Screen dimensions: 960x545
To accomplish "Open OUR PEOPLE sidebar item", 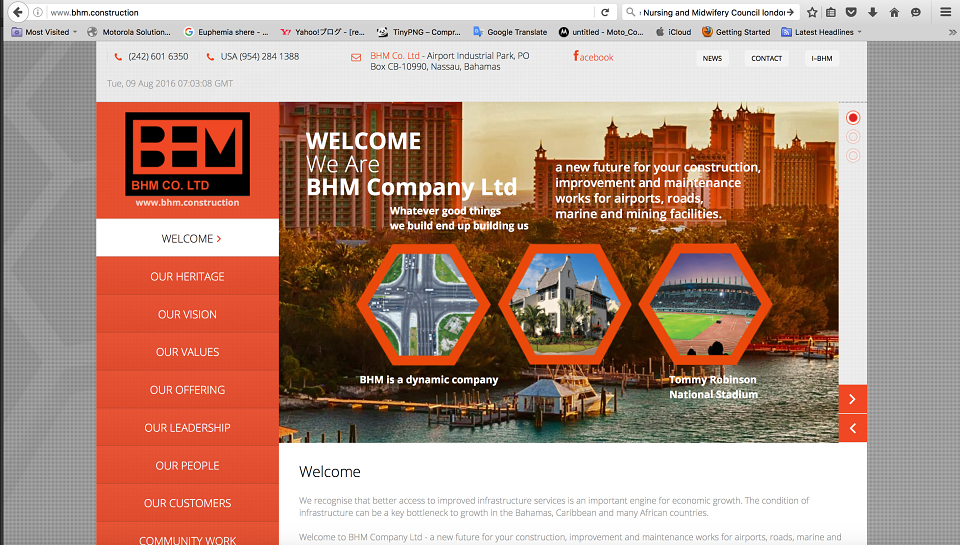I will [x=187, y=465].
